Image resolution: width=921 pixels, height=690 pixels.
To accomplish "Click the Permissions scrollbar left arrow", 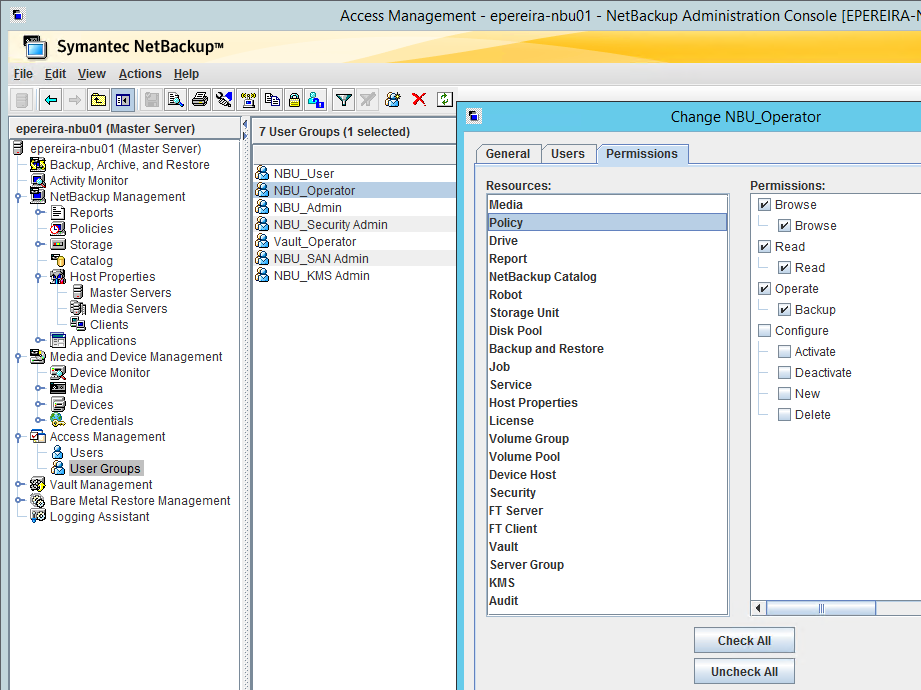I will pyautogui.click(x=758, y=608).
